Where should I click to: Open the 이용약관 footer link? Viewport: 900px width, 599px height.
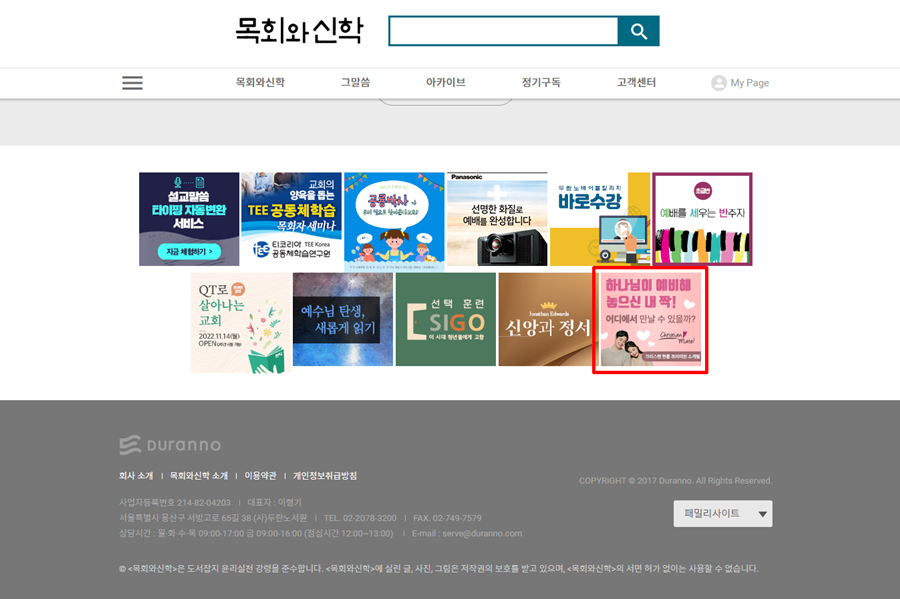click(x=261, y=476)
